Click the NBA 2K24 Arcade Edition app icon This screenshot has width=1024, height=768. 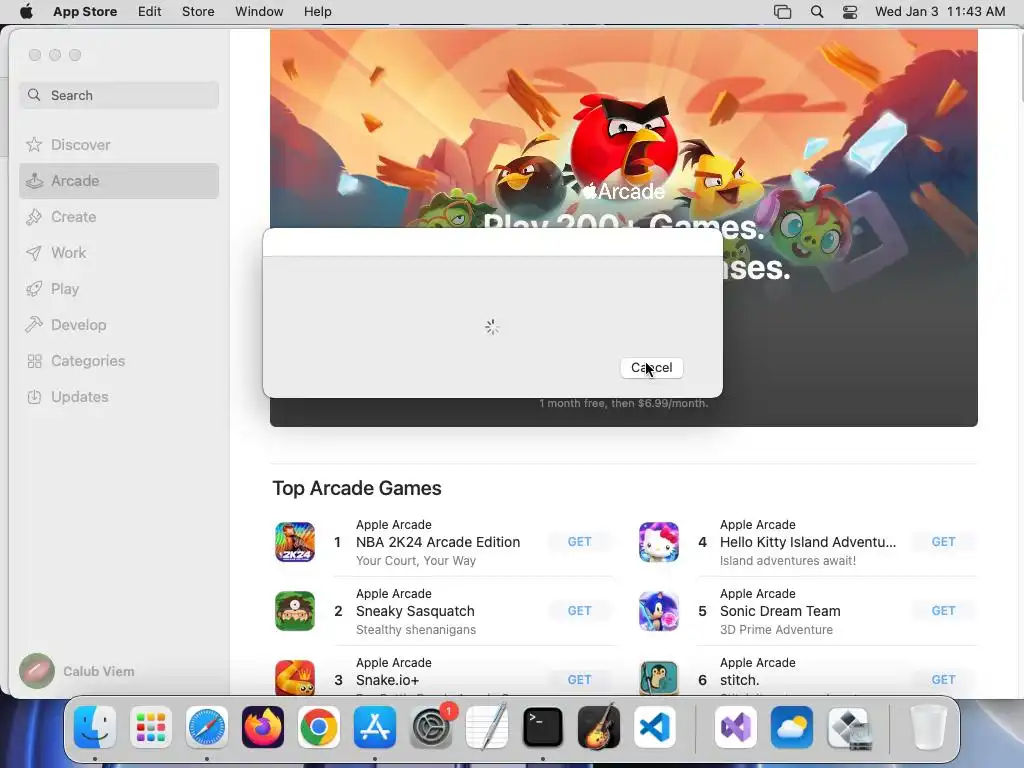(x=295, y=542)
